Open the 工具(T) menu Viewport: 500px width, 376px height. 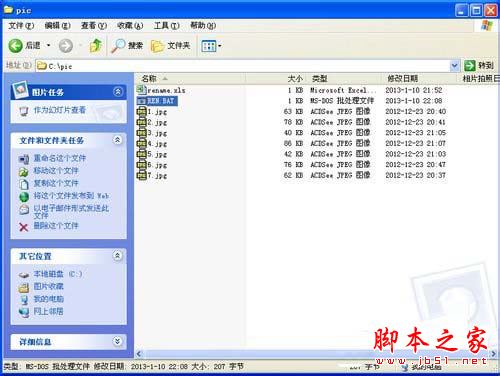[x=166, y=26]
